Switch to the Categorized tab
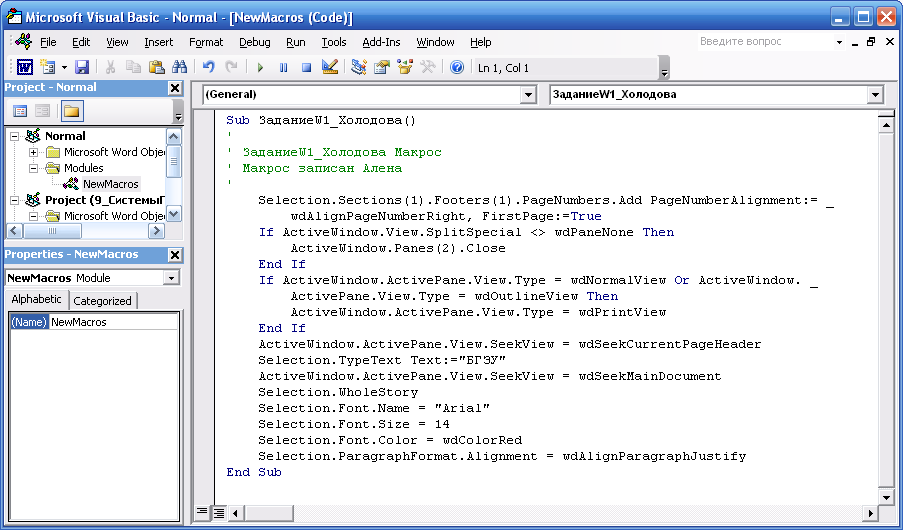The width and height of the screenshot is (903, 530). point(102,301)
